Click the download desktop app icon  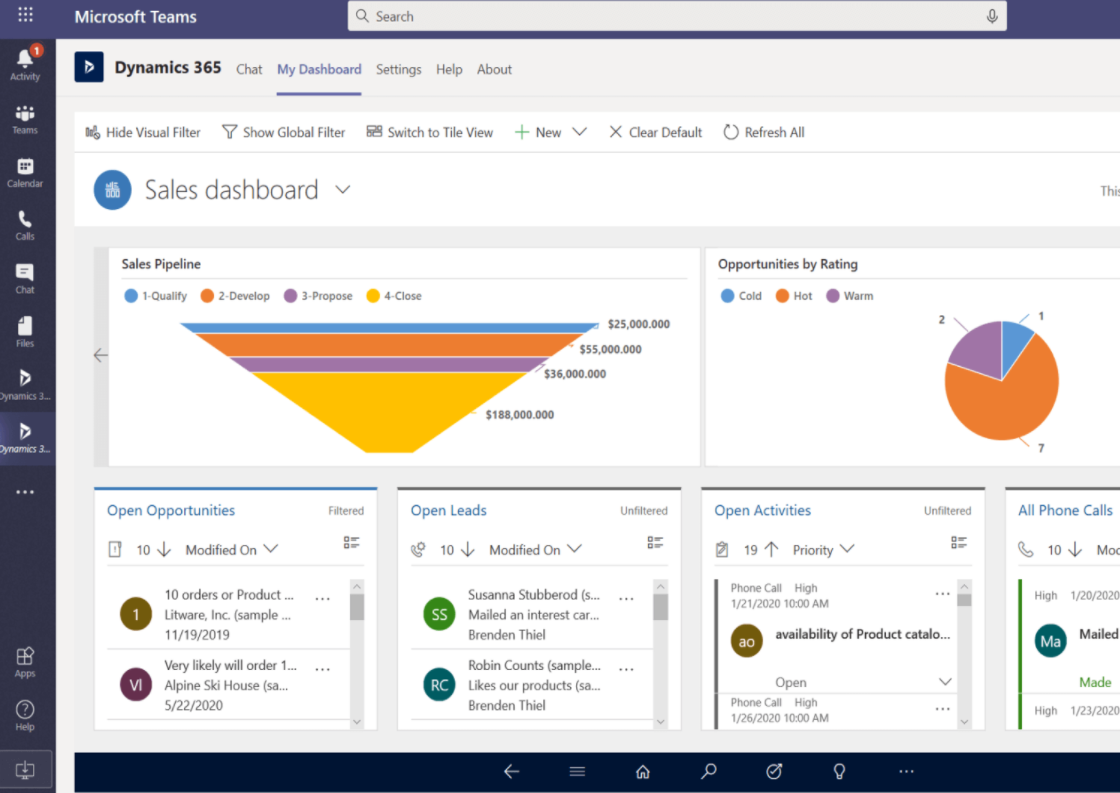tap(25, 769)
